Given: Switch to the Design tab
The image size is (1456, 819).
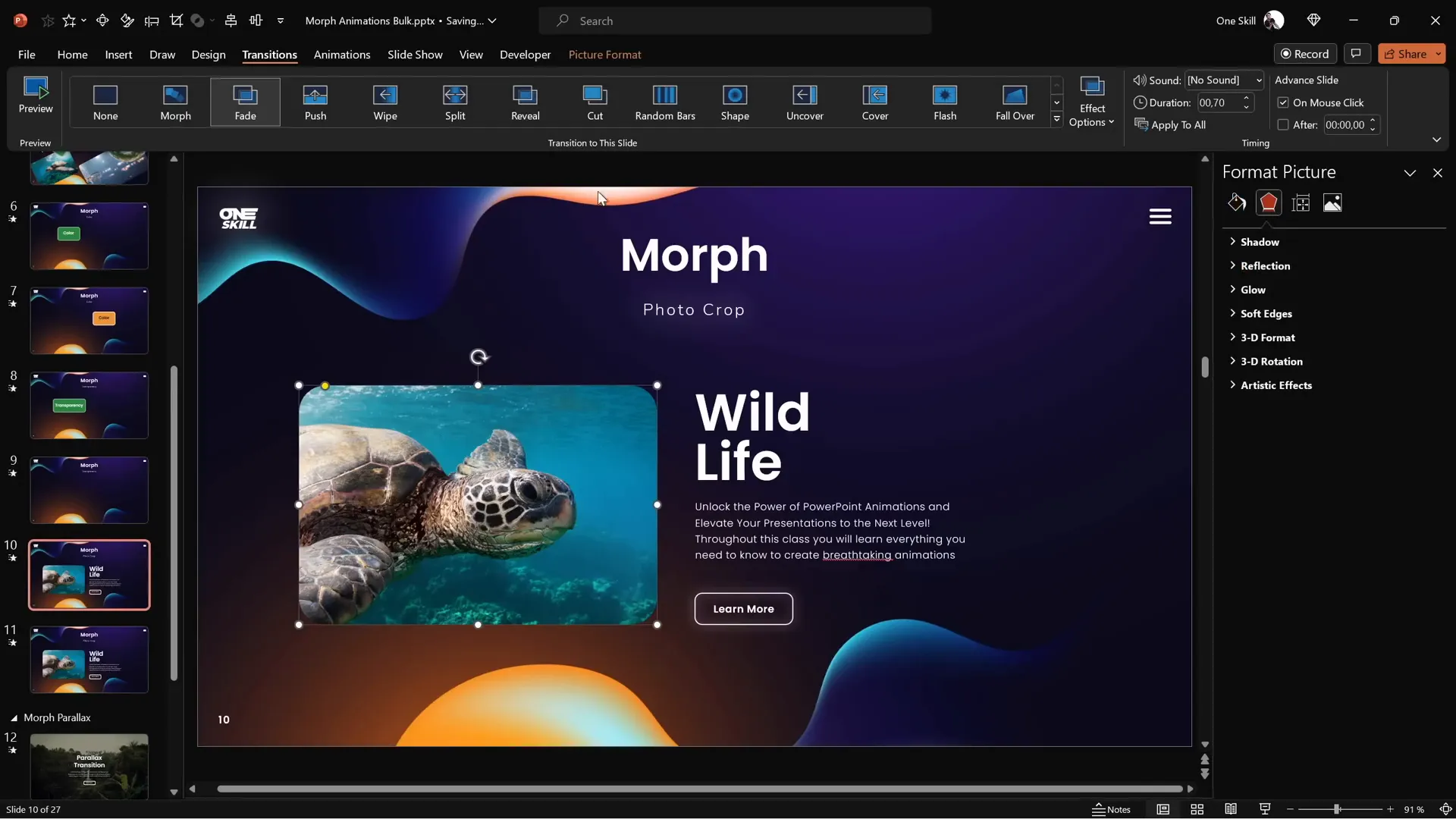Looking at the screenshot, I should pyautogui.click(x=209, y=55).
